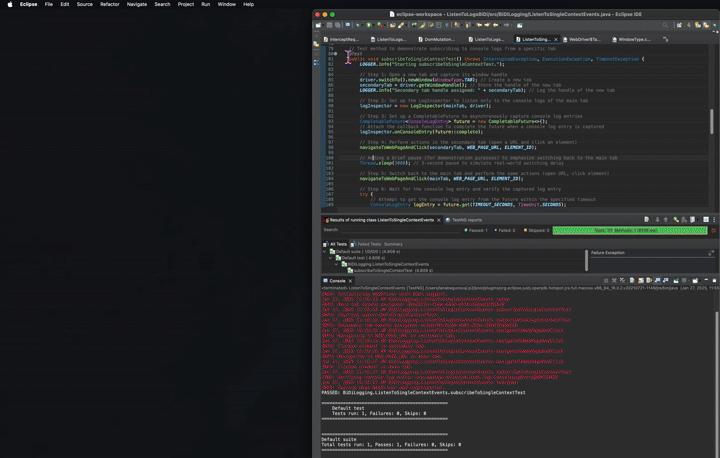This screenshot has height=458, width=720.
Task: Click the Failure Exception pane corner icon
Action: (711, 253)
